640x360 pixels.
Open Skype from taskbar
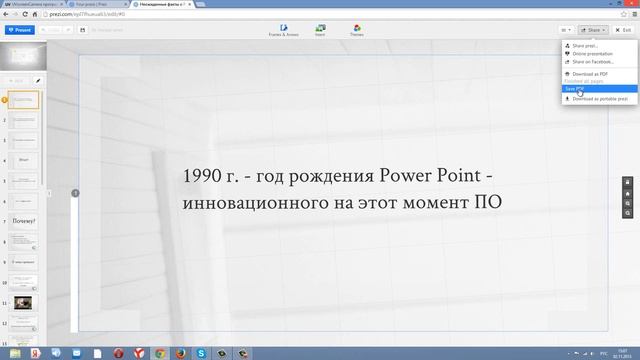(x=201, y=353)
